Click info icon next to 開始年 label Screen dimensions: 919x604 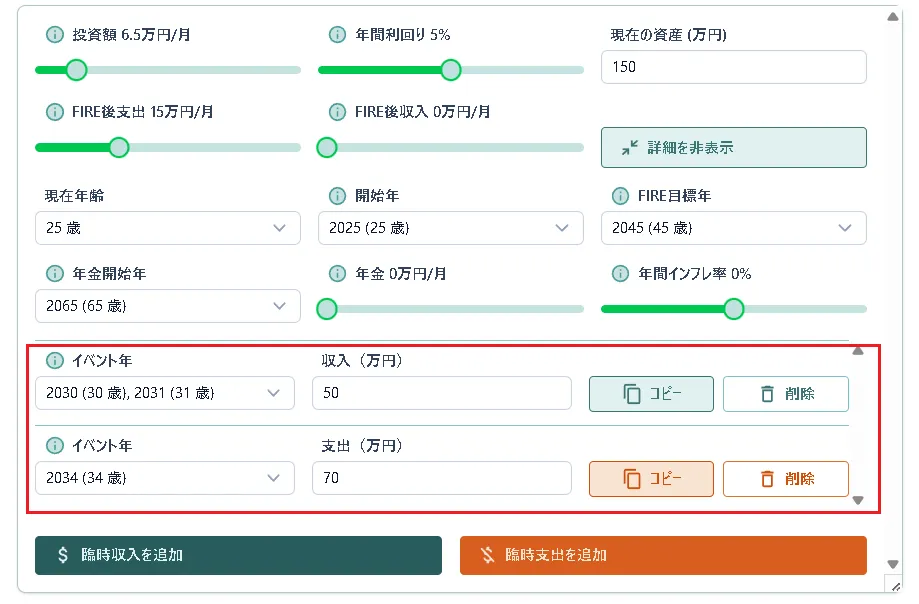tap(337, 196)
